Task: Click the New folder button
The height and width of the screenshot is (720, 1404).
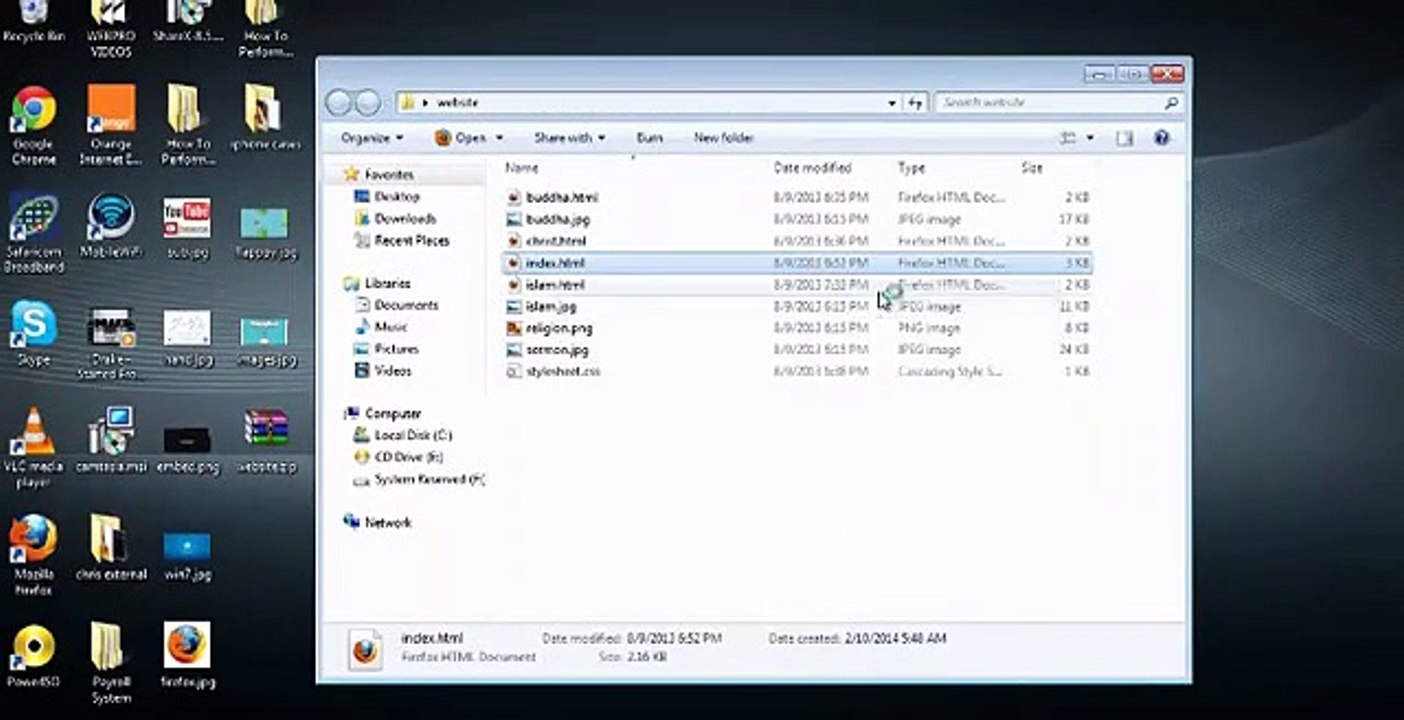Action: 723,138
